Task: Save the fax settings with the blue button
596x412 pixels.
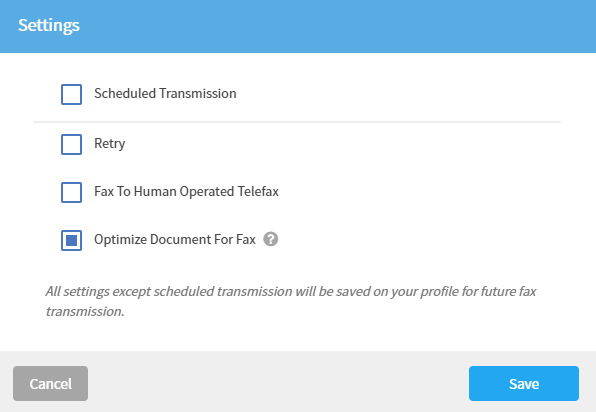Action: (524, 383)
